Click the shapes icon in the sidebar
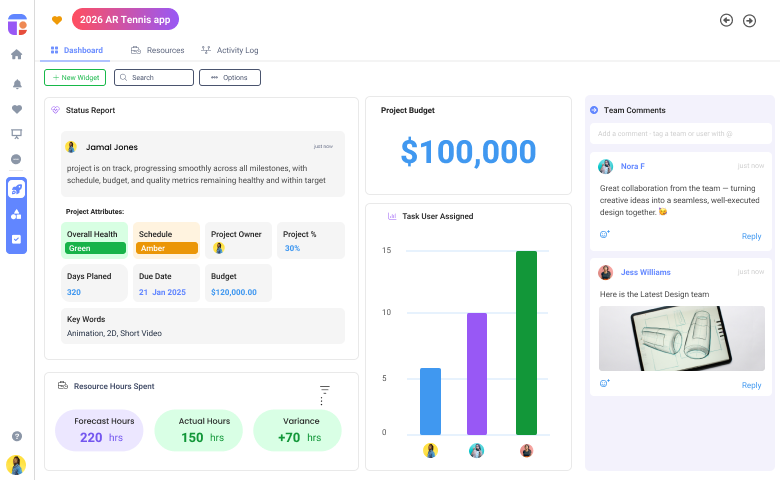Screen dimensions: 780x480 tap(16, 214)
